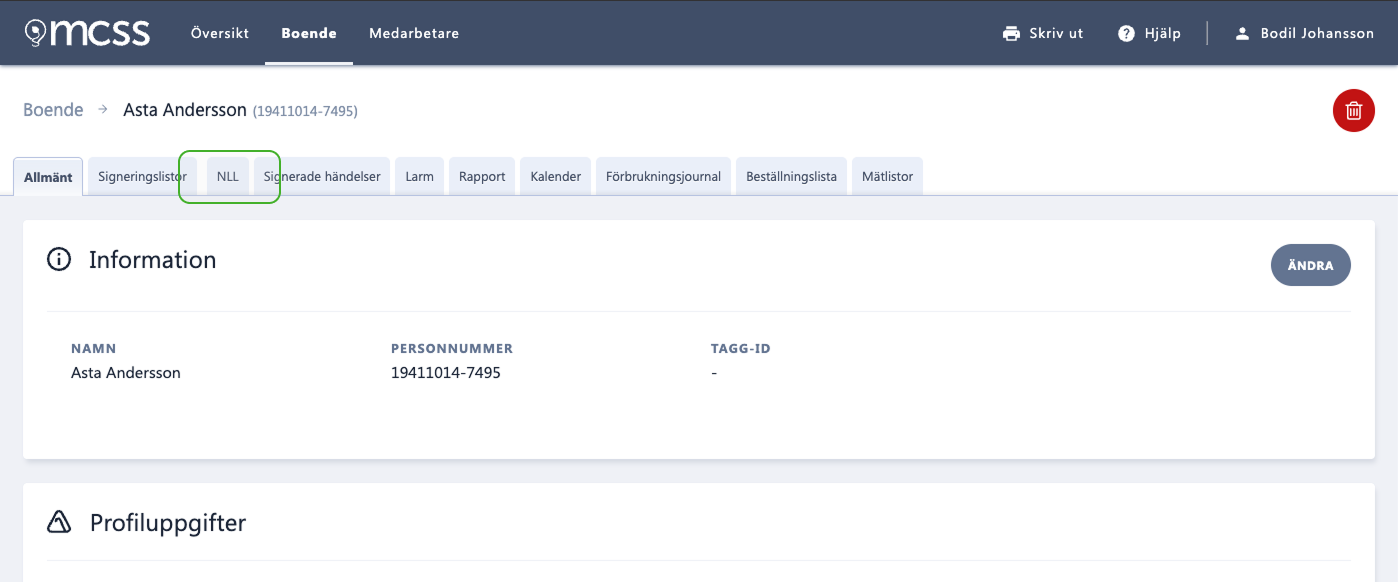Open the Kalender tab
Screen dimensions: 1398x582
(556, 177)
